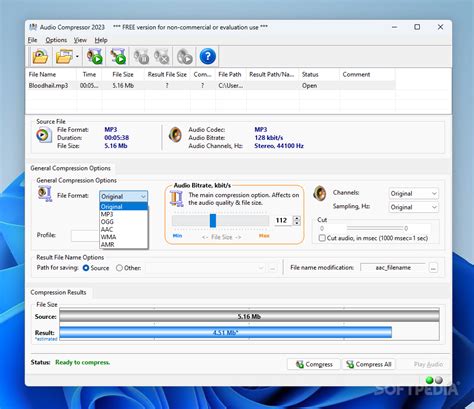Pause compression toolbar icon

pyautogui.click(x=141, y=56)
